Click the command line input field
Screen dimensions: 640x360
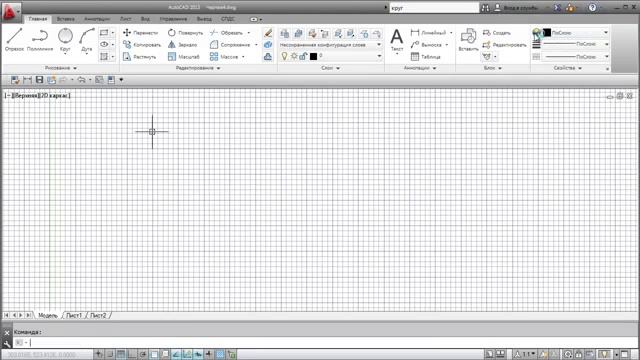point(327,343)
